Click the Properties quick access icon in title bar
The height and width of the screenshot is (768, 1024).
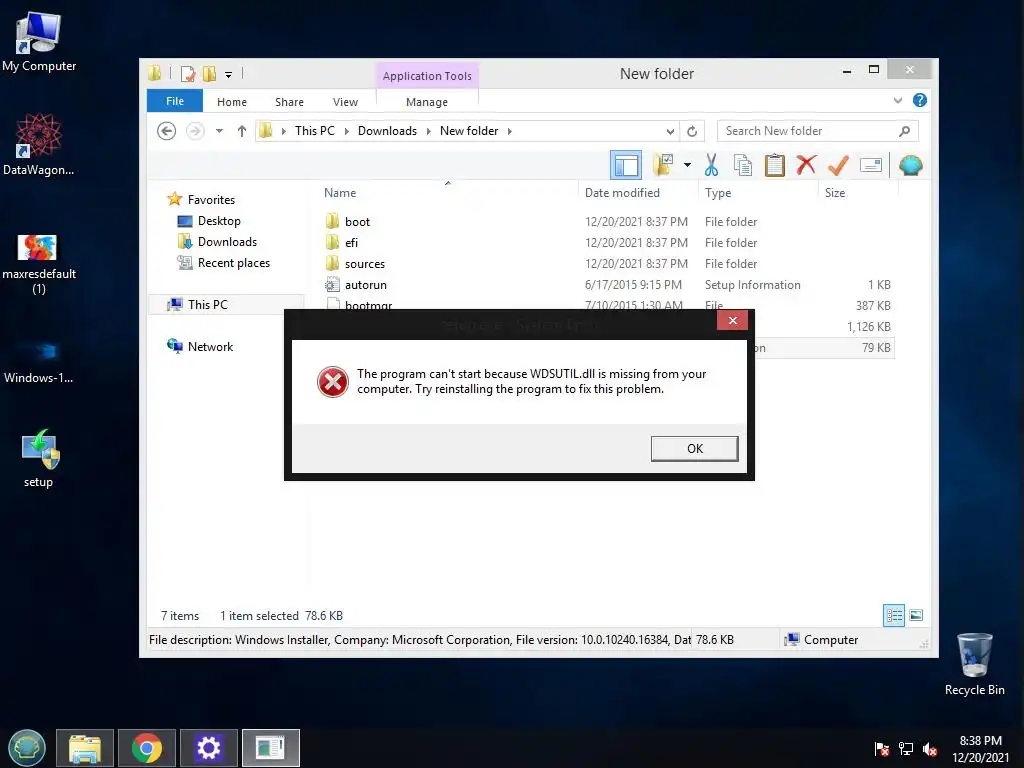(187, 74)
